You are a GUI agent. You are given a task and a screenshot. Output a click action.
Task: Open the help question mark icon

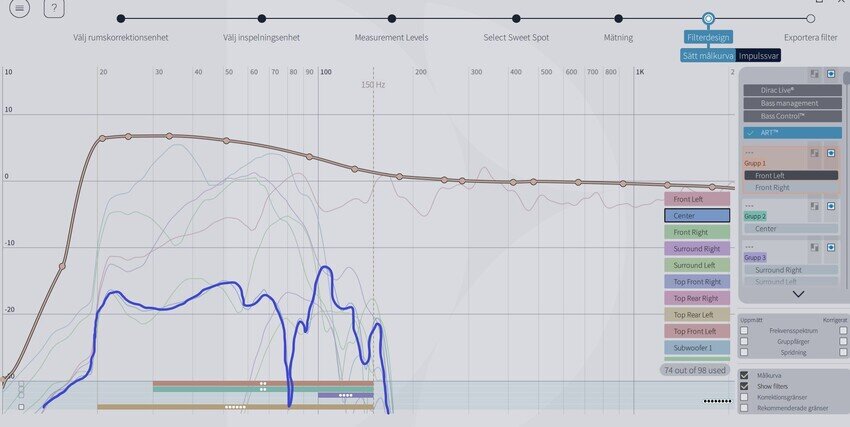tap(54, 8)
